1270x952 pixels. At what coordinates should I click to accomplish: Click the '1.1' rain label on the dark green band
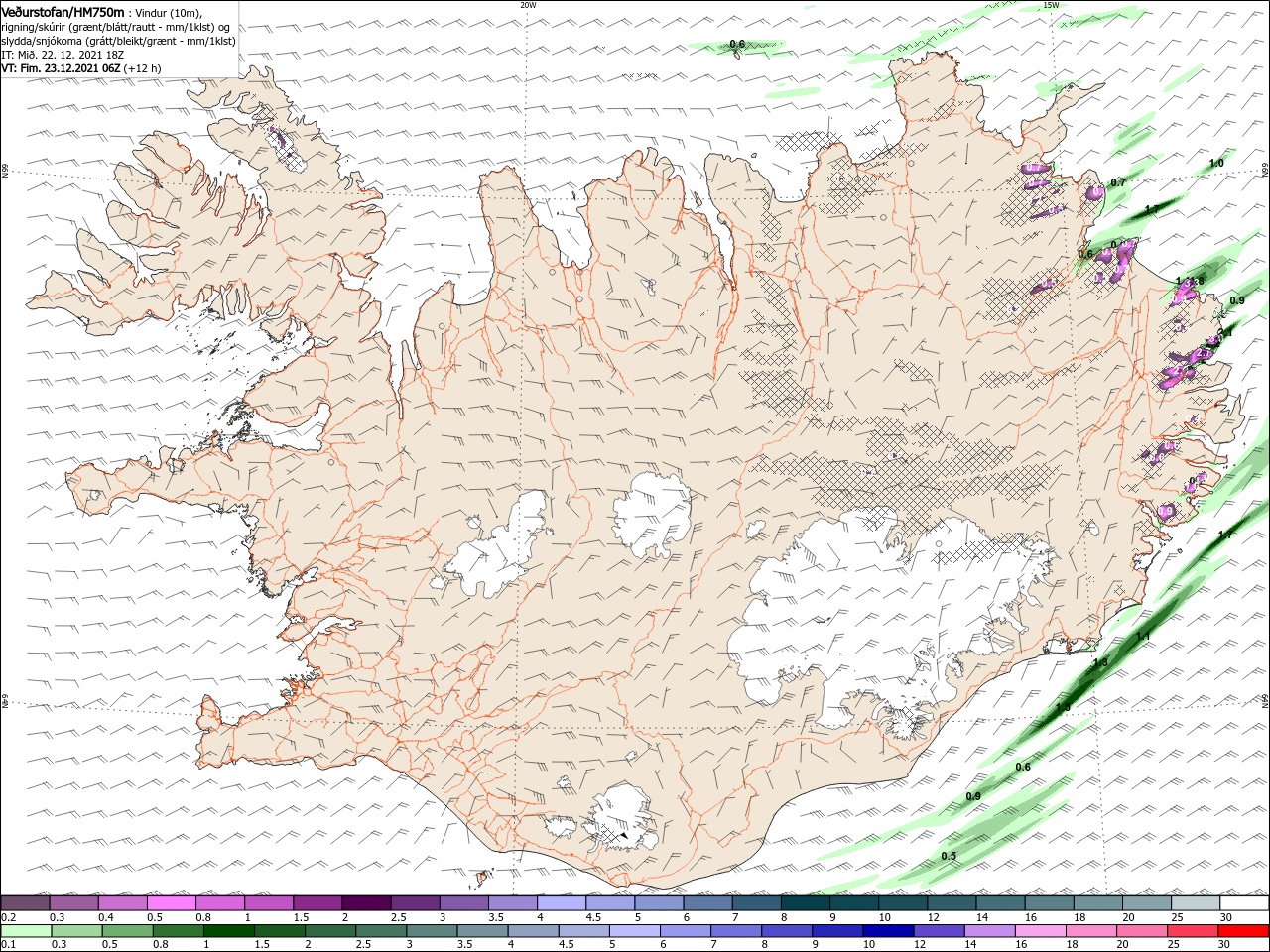point(1143,636)
